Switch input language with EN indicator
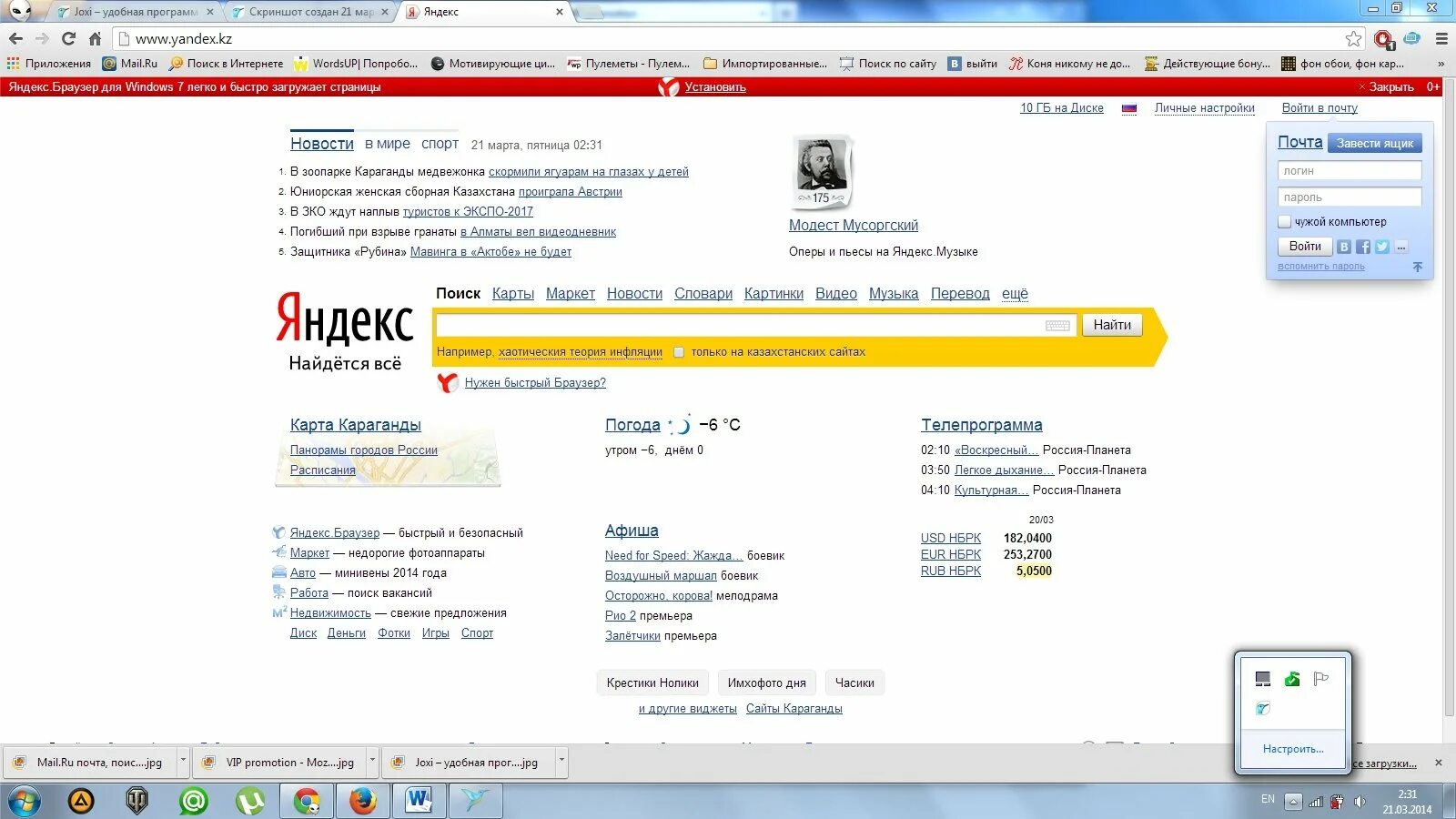This screenshot has height=819, width=1456. 1268,799
